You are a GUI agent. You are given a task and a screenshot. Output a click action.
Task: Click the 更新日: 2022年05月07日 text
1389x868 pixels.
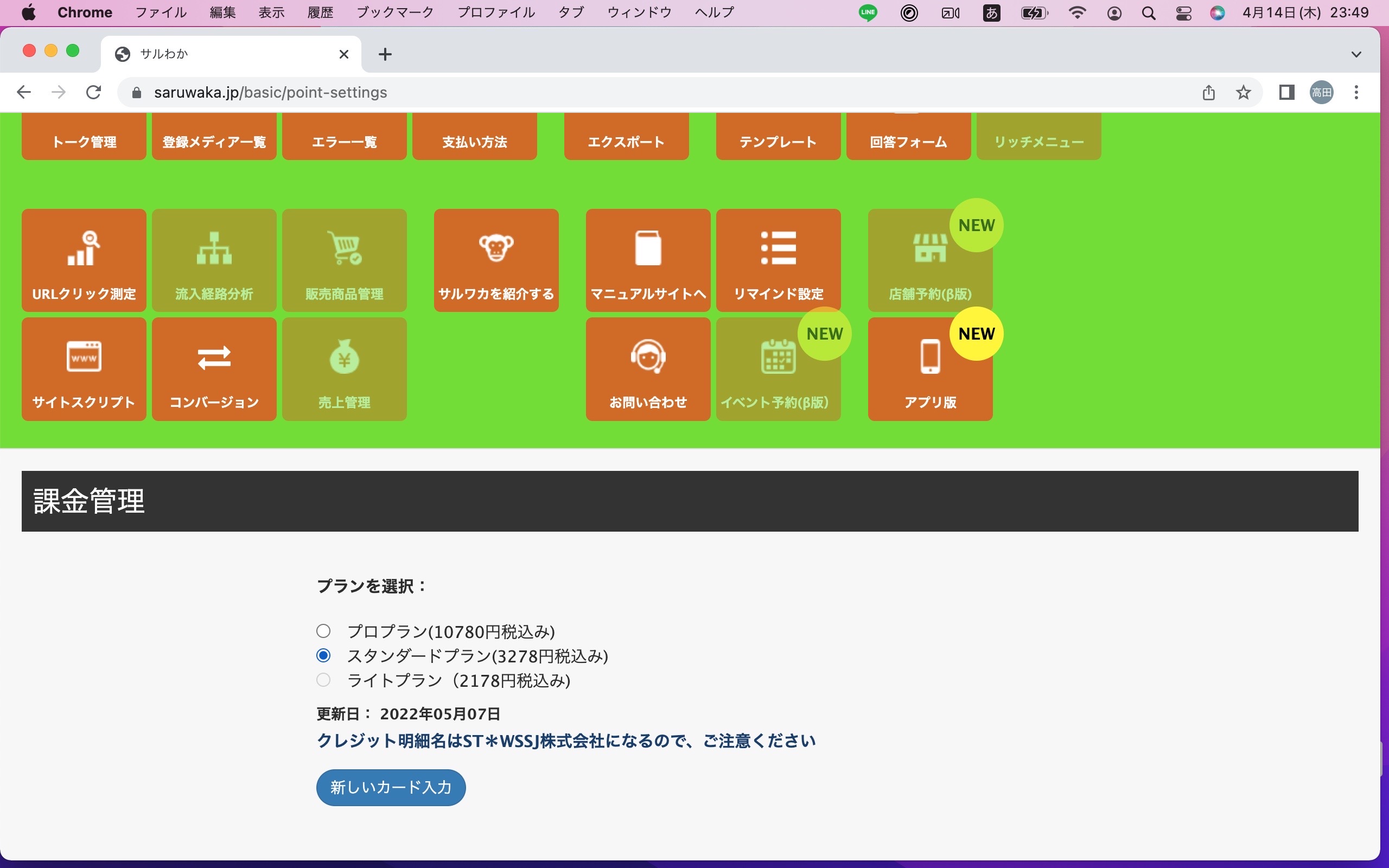(x=409, y=714)
